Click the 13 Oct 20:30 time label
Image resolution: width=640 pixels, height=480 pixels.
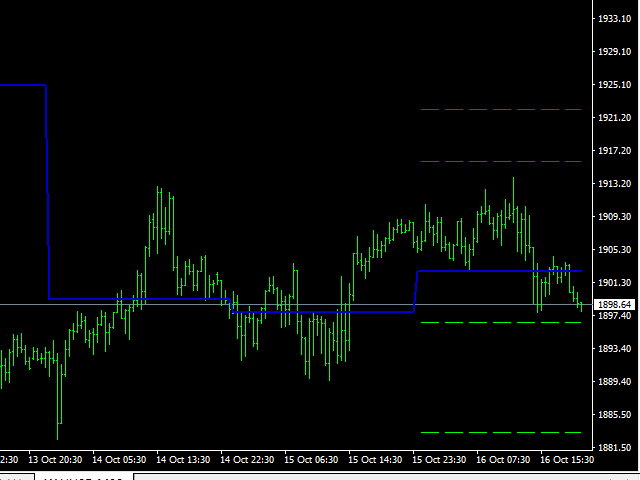[x=55, y=459]
